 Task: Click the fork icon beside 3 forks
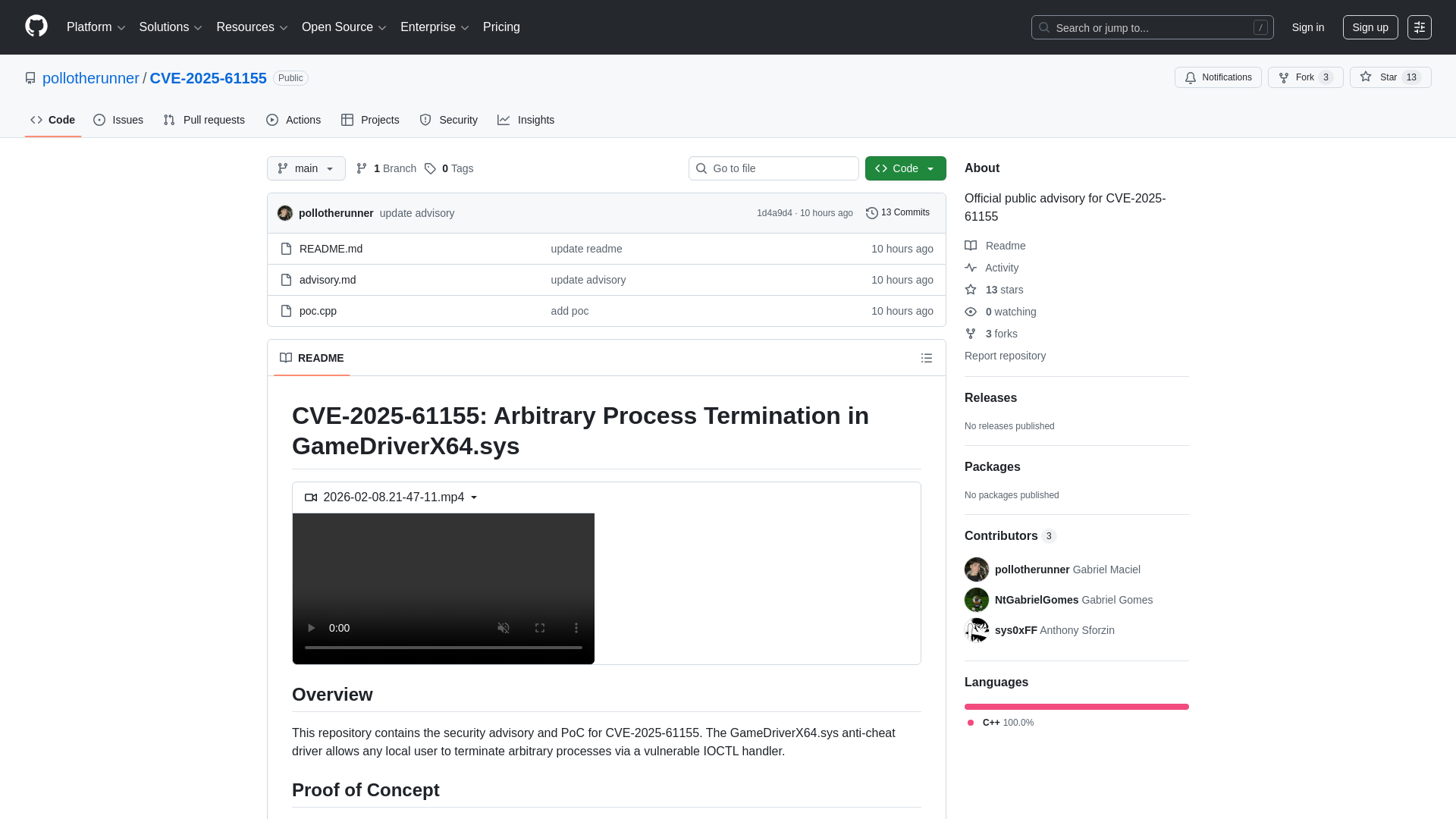pos(971,334)
